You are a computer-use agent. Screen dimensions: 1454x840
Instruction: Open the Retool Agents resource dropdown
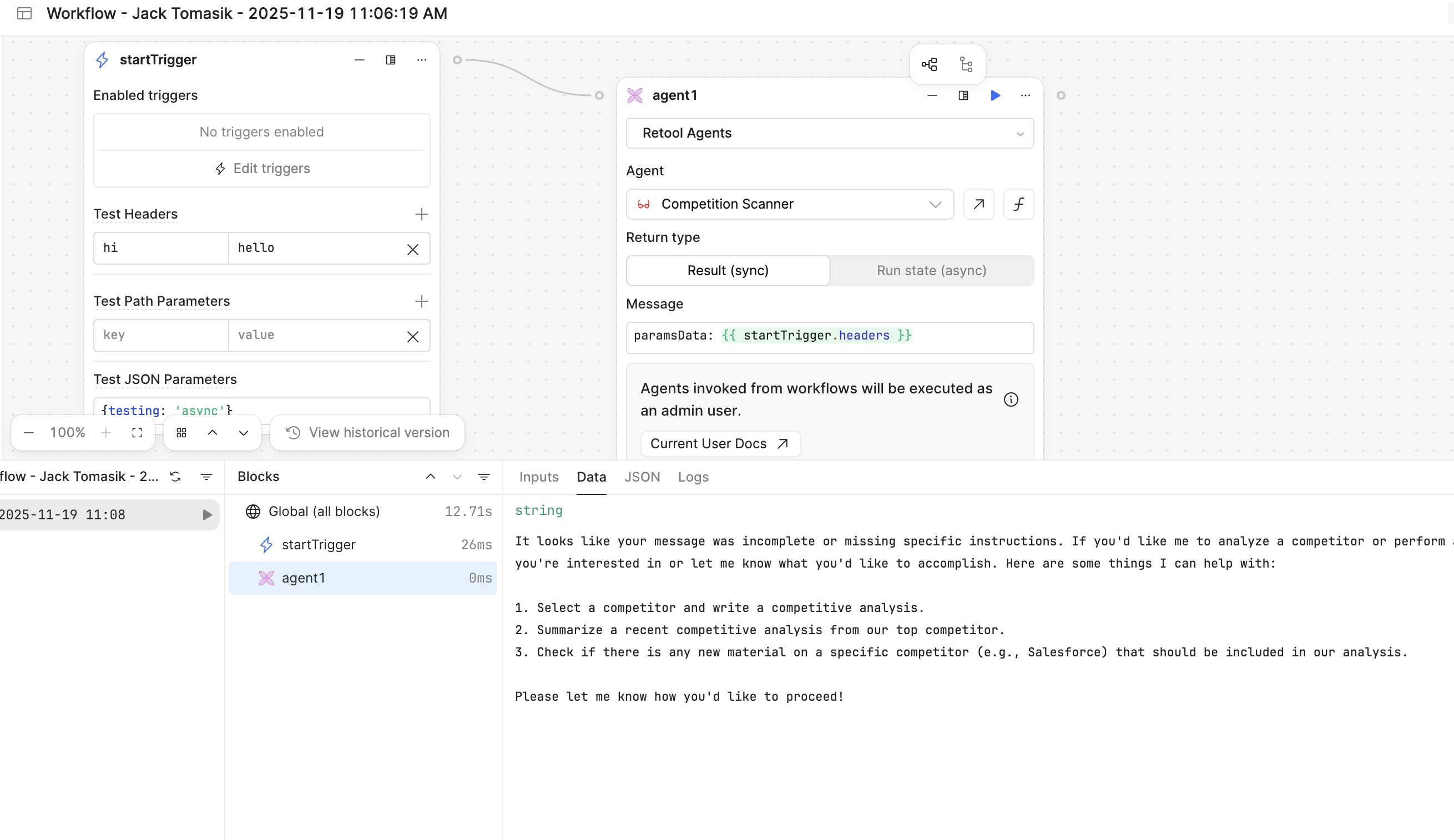click(x=830, y=133)
